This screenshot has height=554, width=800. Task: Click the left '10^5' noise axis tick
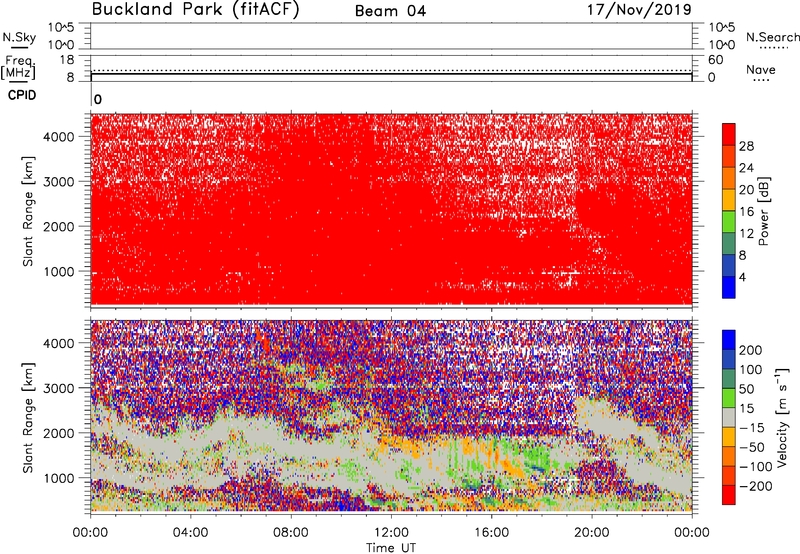(x=61, y=28)
